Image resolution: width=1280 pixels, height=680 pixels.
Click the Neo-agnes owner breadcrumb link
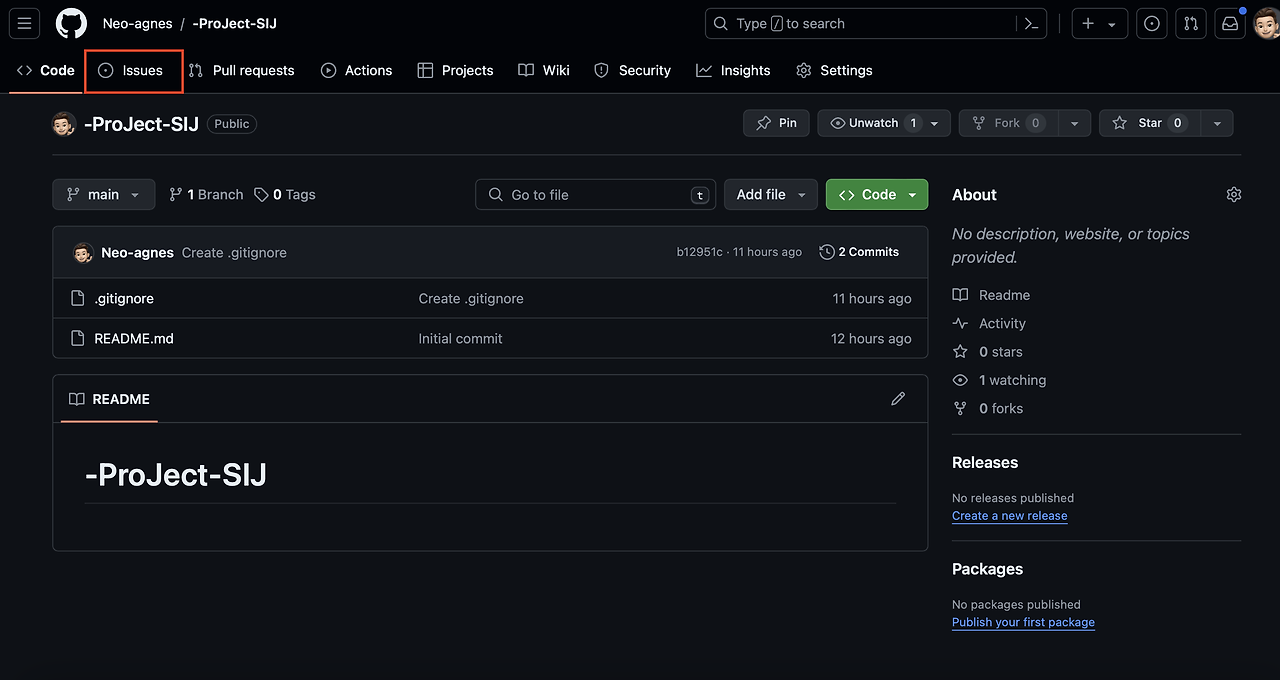point(138,23)
